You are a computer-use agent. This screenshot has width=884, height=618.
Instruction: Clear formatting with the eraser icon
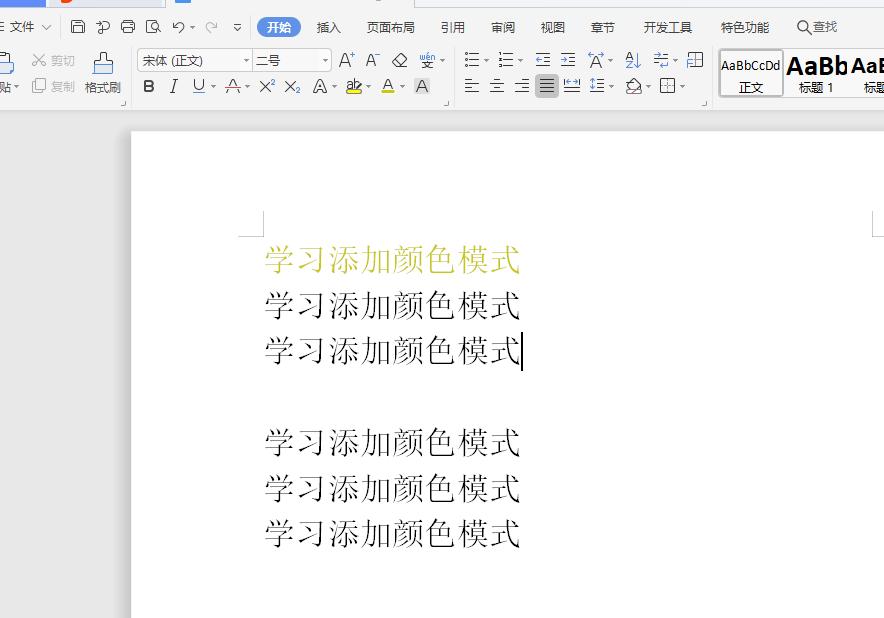point(399,60)
